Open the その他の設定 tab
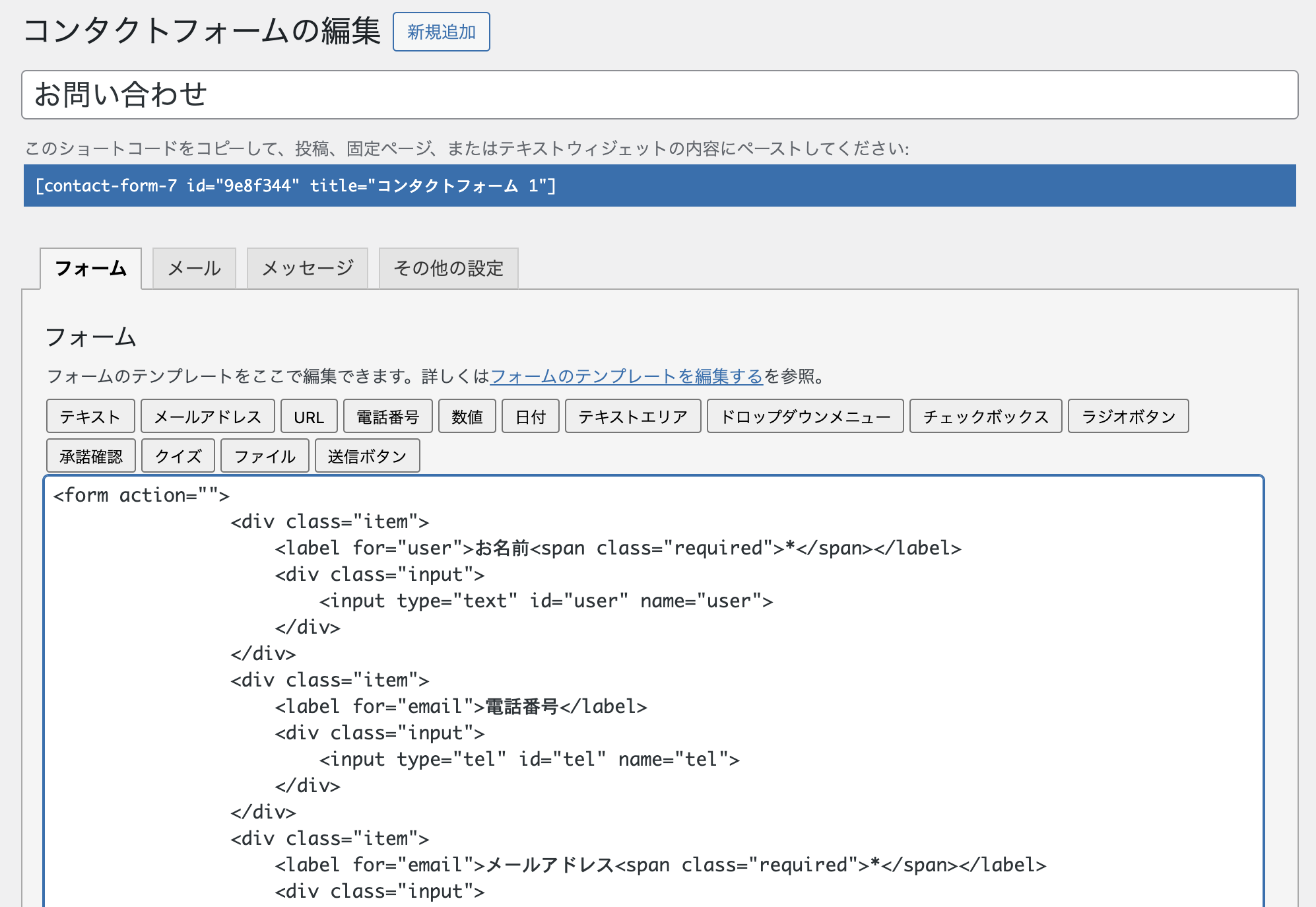The height and width of the screenshot is (907, 1316). [x=448, y=269]
